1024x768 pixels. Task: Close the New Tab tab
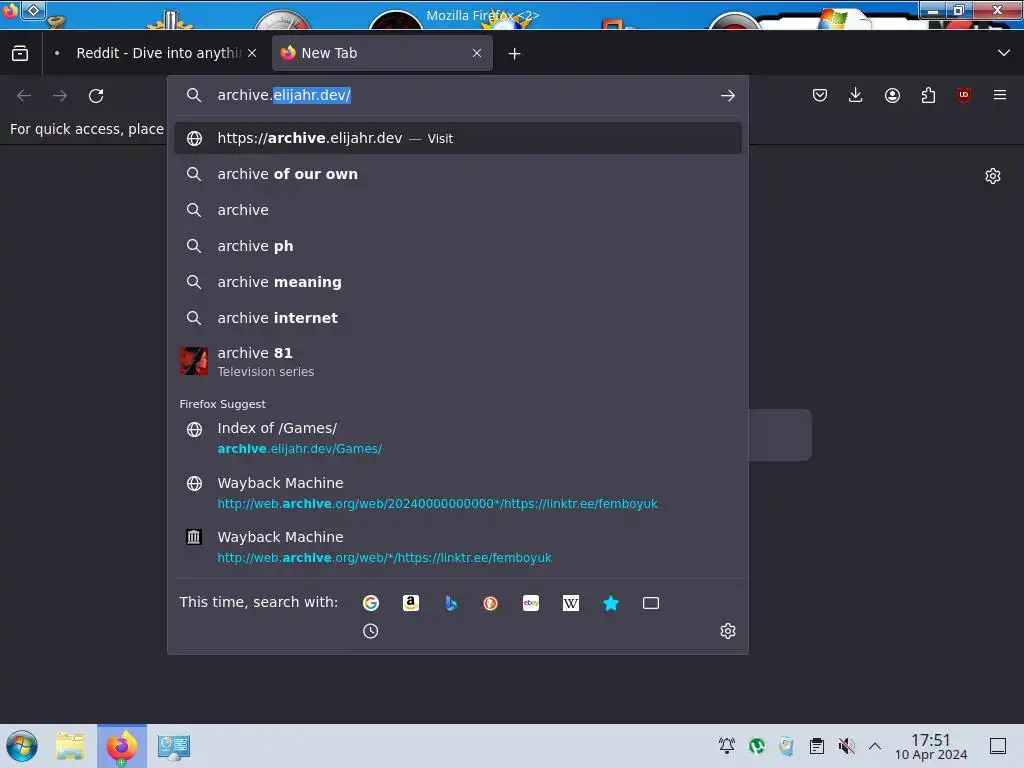[477, 53]
